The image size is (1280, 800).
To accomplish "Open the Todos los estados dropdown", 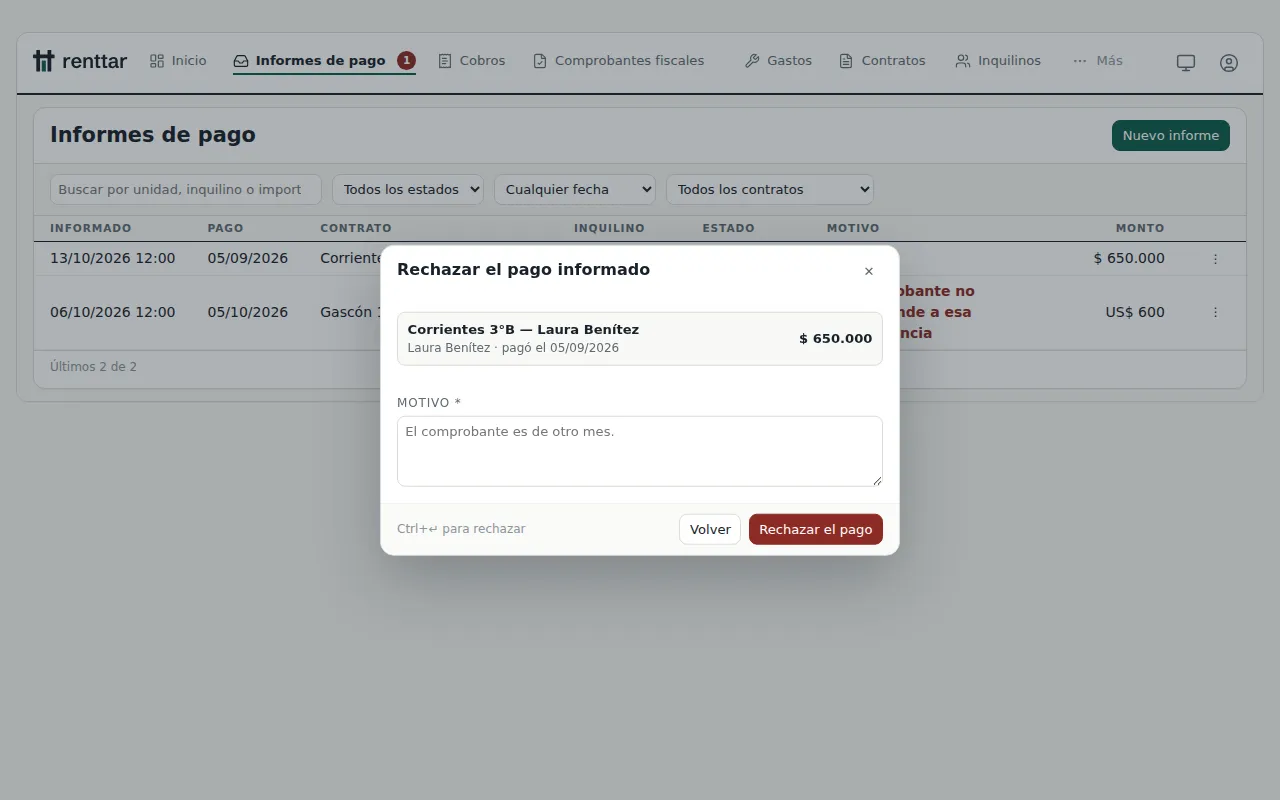I will (408, 190).
